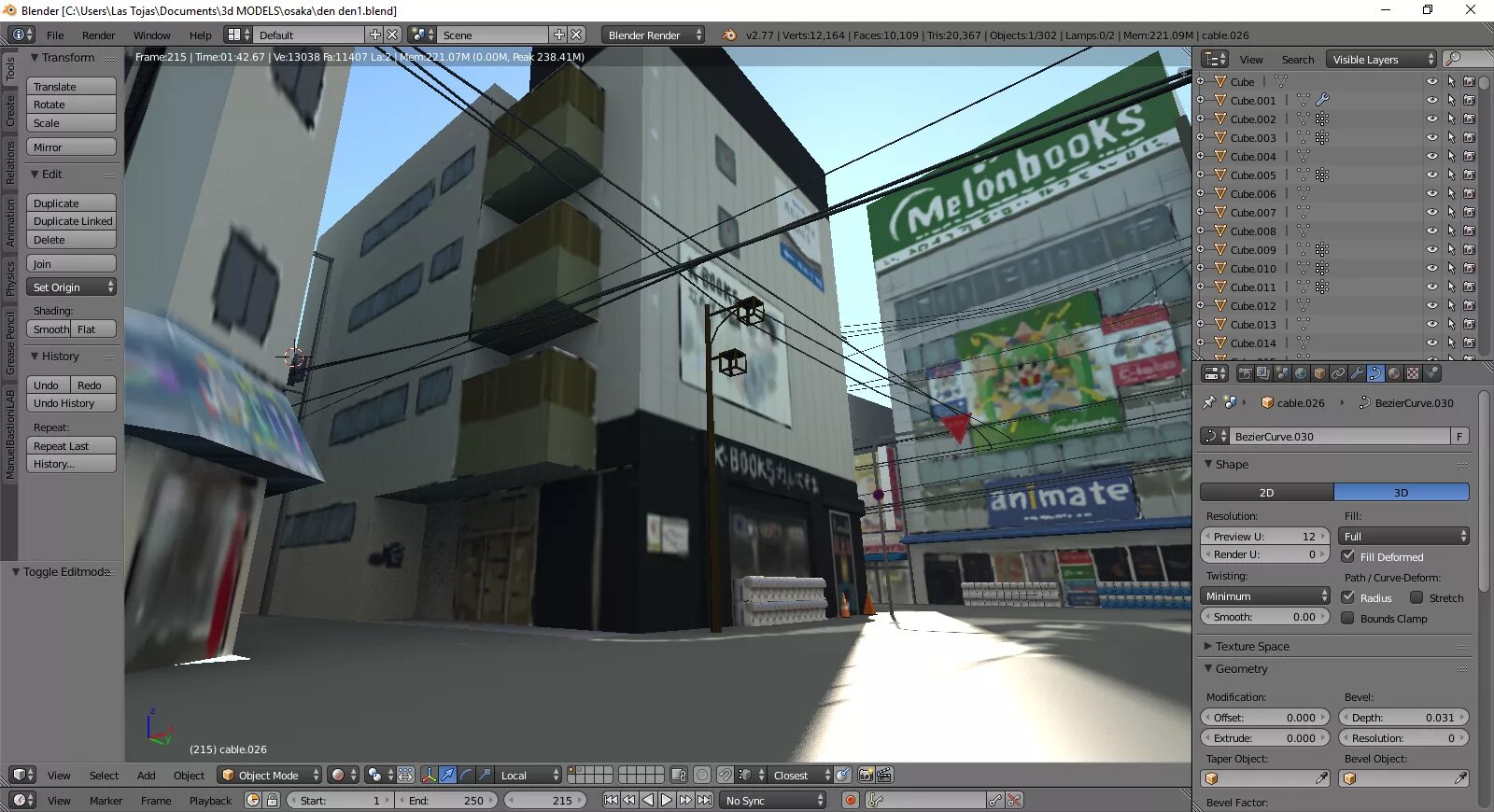
Task: Open the Blender Render engine dropdown
Action: point(654,35)
